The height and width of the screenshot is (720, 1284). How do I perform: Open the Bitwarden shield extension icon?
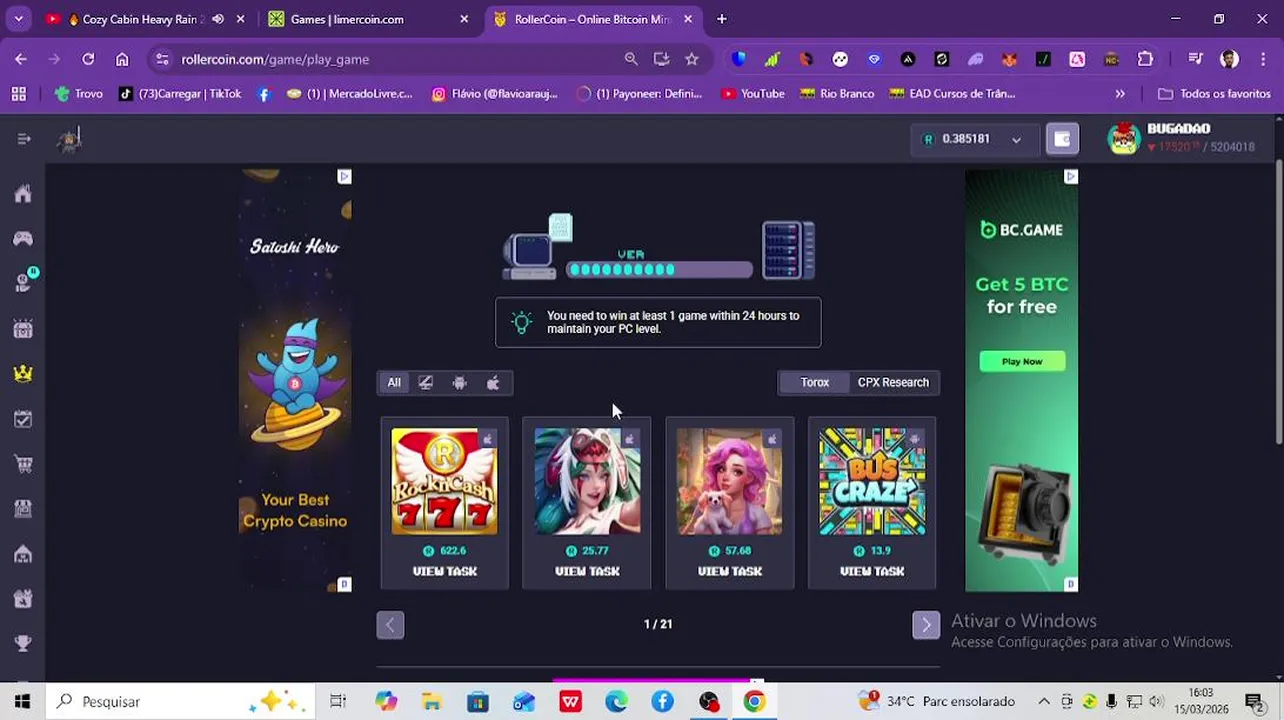pos(738,59)
